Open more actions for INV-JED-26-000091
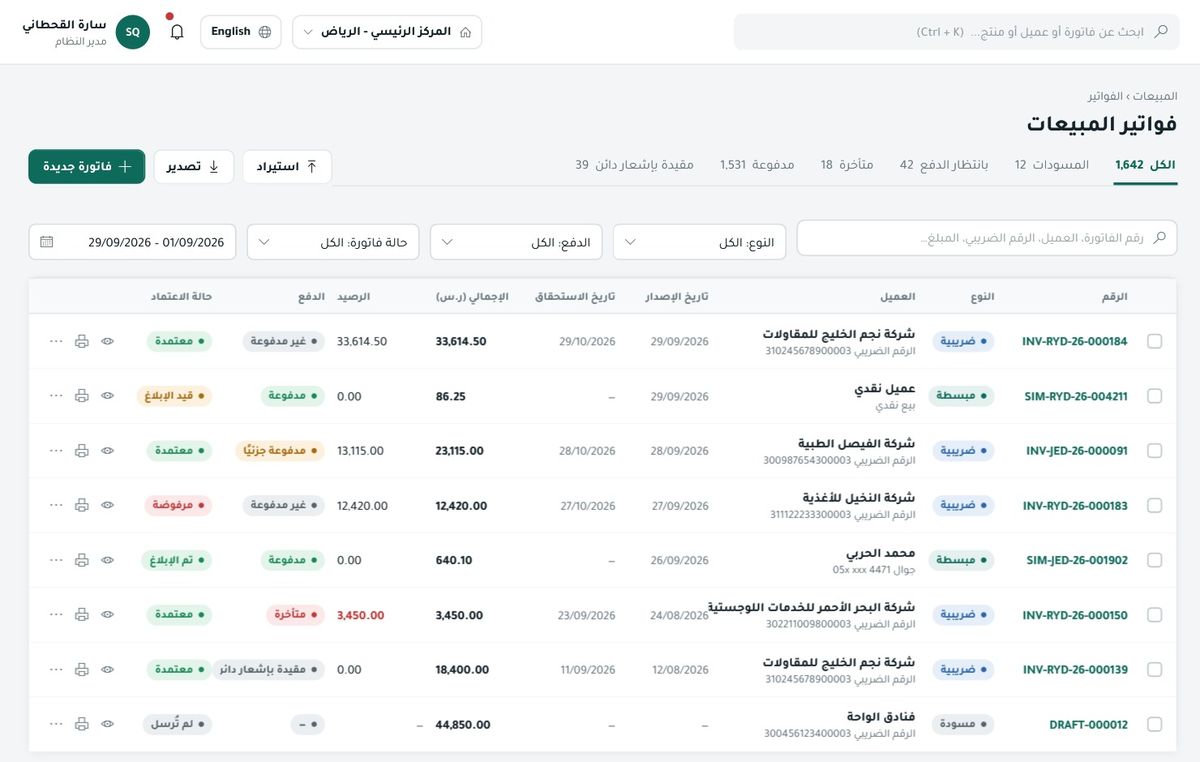1200x762 pixels. point(56,451)
